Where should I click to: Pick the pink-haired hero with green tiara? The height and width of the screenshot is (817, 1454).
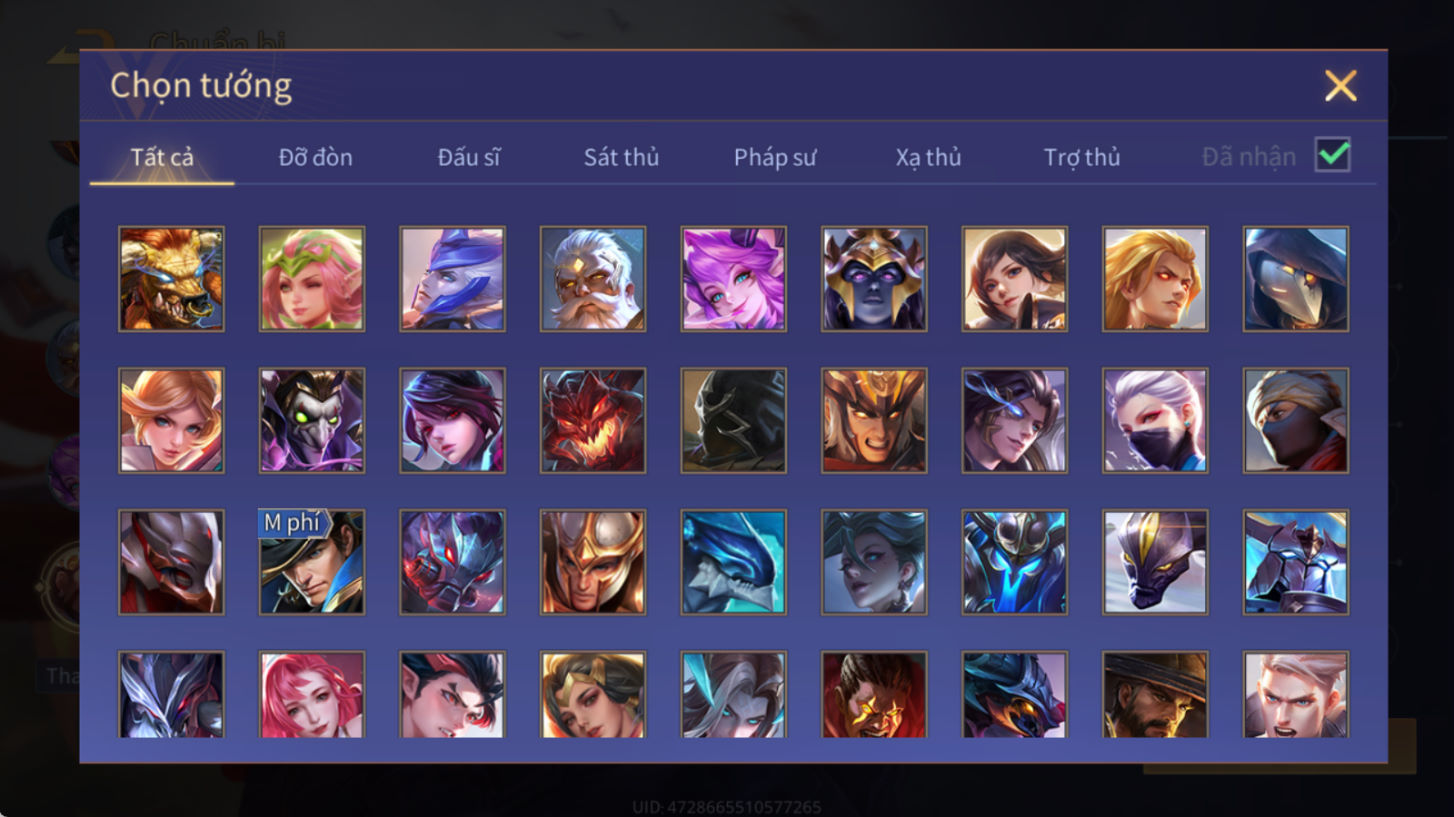point(312,278)
